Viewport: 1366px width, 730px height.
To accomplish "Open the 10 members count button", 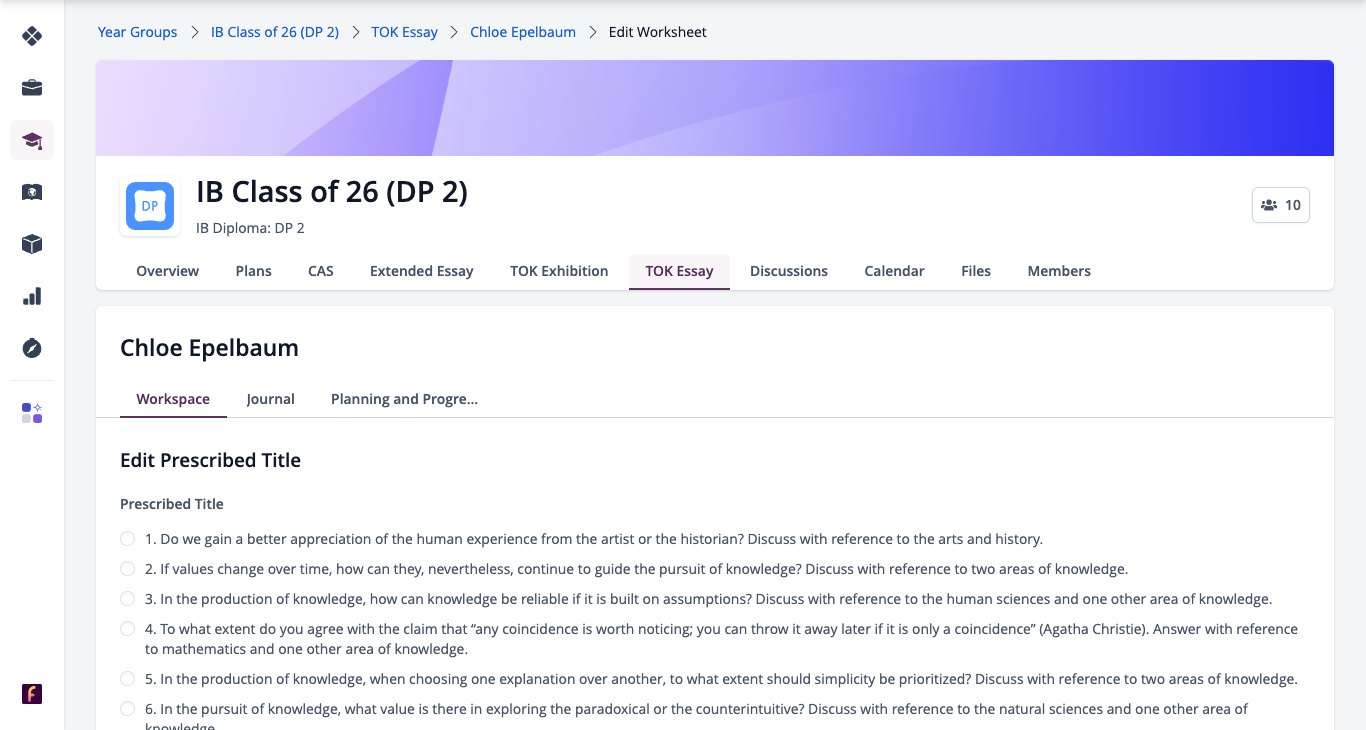I will 1281,205.
